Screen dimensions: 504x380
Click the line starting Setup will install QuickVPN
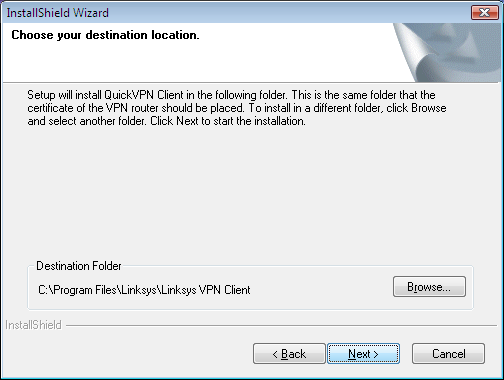click(x=231, y=95)
